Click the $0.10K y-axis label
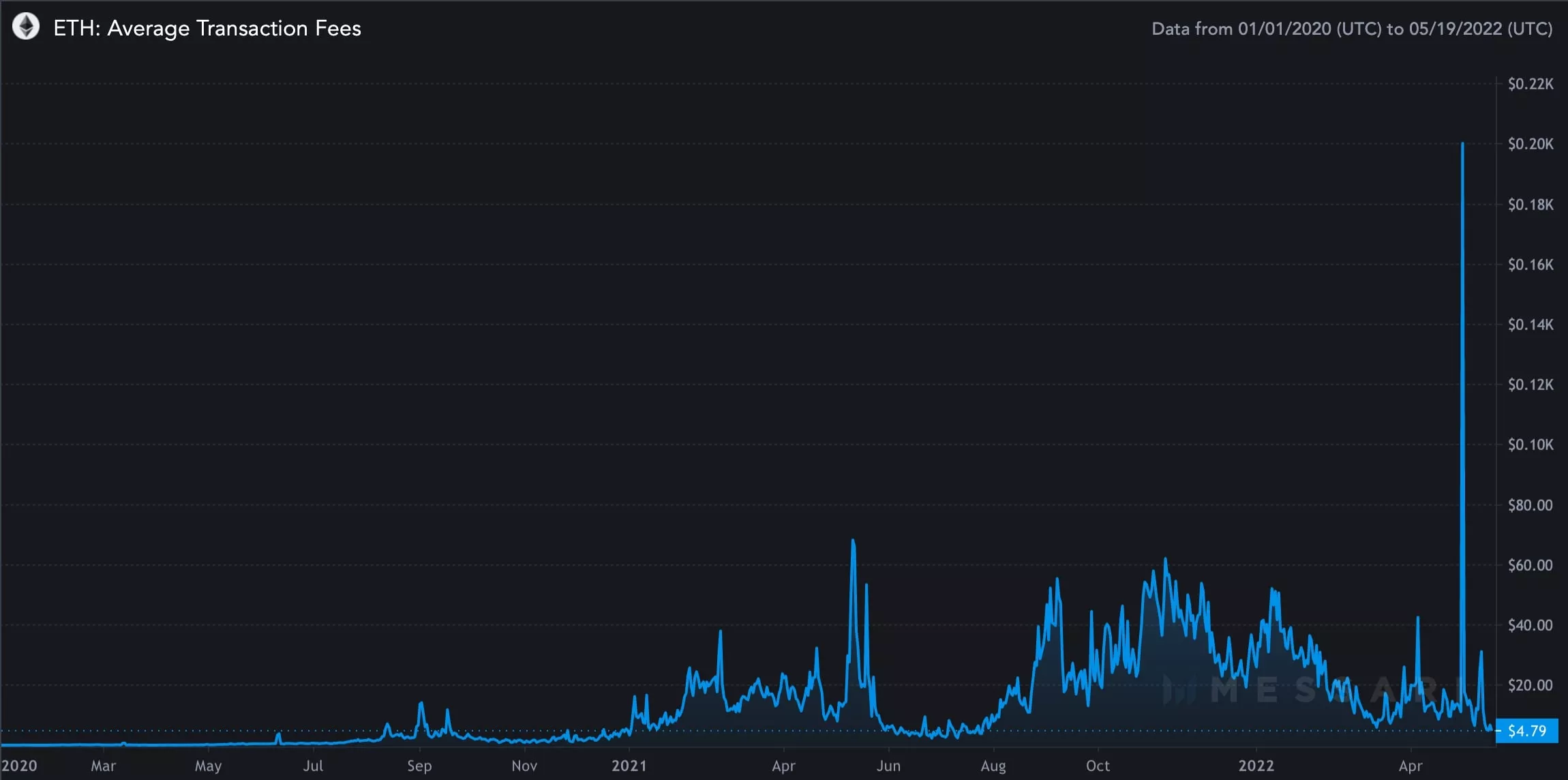 click(1531, 445)
